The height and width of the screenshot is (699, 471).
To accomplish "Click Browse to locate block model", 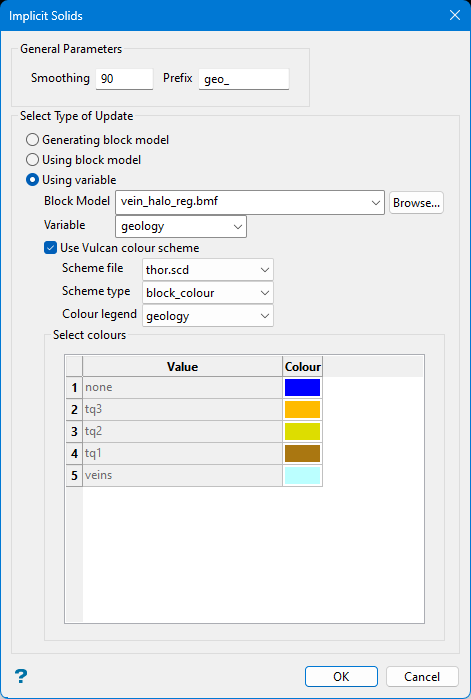I will (x=416, y=203).
